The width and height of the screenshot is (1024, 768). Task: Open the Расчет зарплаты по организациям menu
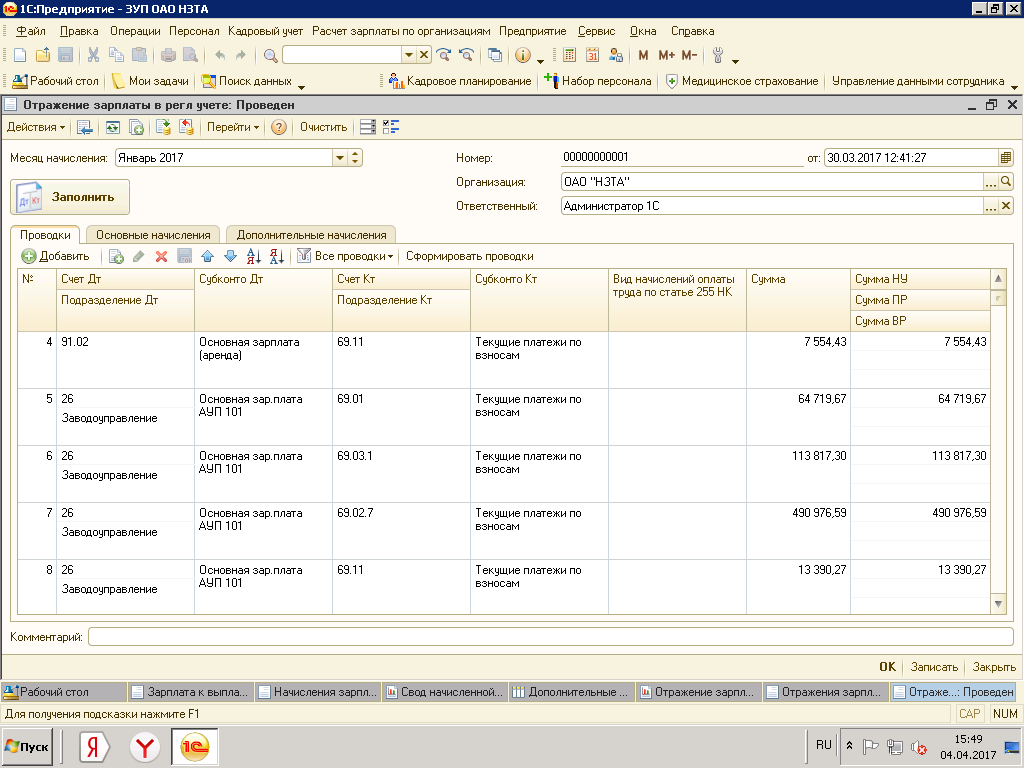coord(401,31)
